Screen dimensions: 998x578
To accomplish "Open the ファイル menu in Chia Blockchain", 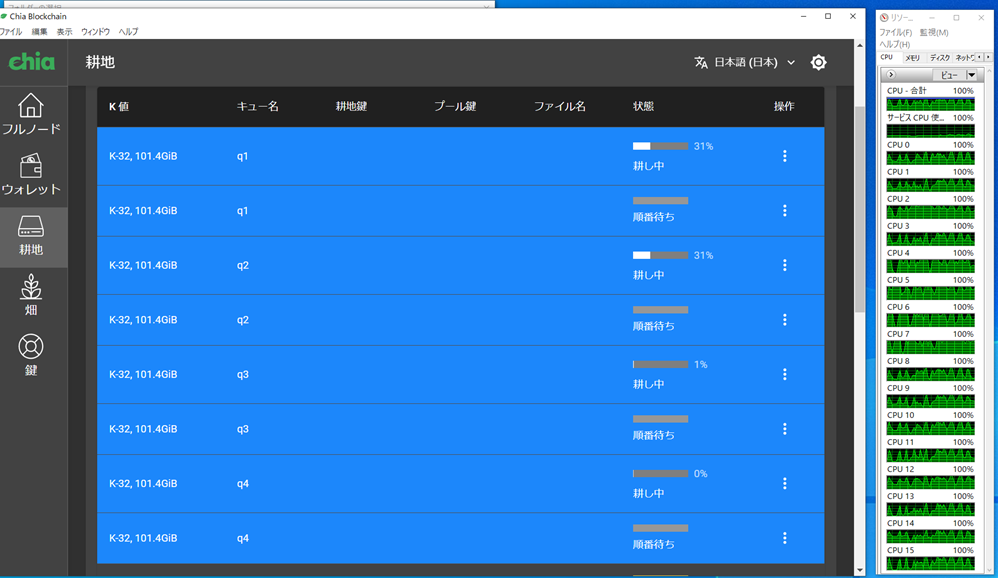I will coord(11,32).
